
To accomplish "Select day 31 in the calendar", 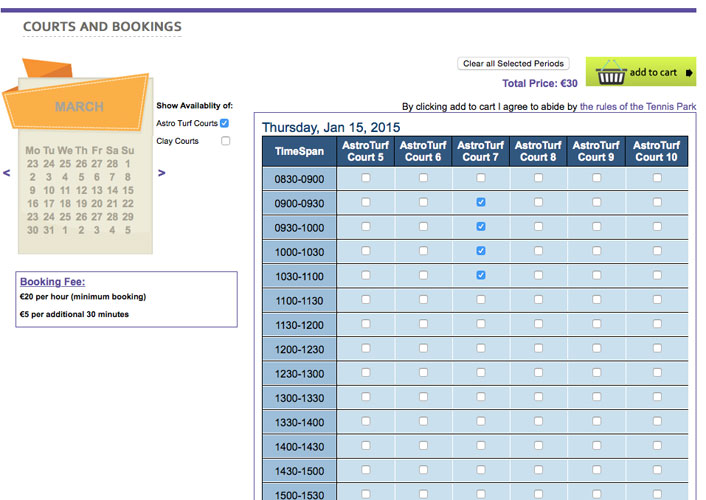I will (49, 230).
